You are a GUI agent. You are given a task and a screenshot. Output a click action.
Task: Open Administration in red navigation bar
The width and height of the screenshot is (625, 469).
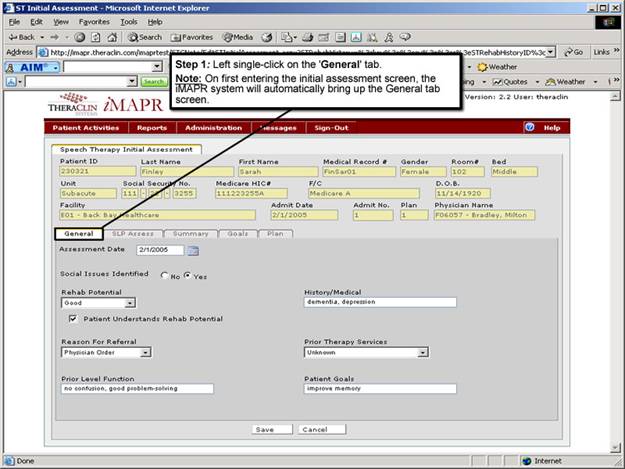[x=213, y=128]
